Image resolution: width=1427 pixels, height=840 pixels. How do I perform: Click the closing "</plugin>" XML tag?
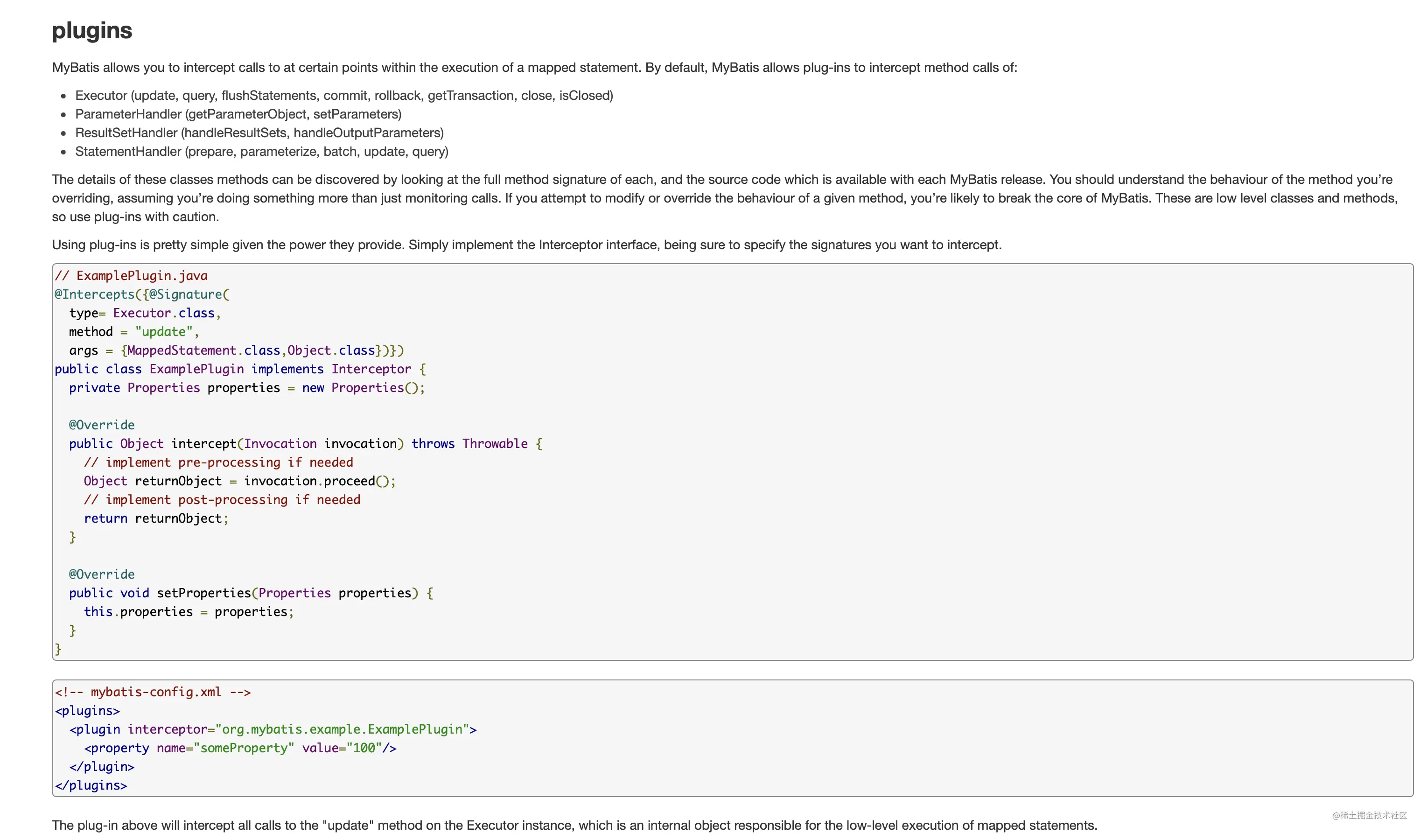[x=102, y=766]
